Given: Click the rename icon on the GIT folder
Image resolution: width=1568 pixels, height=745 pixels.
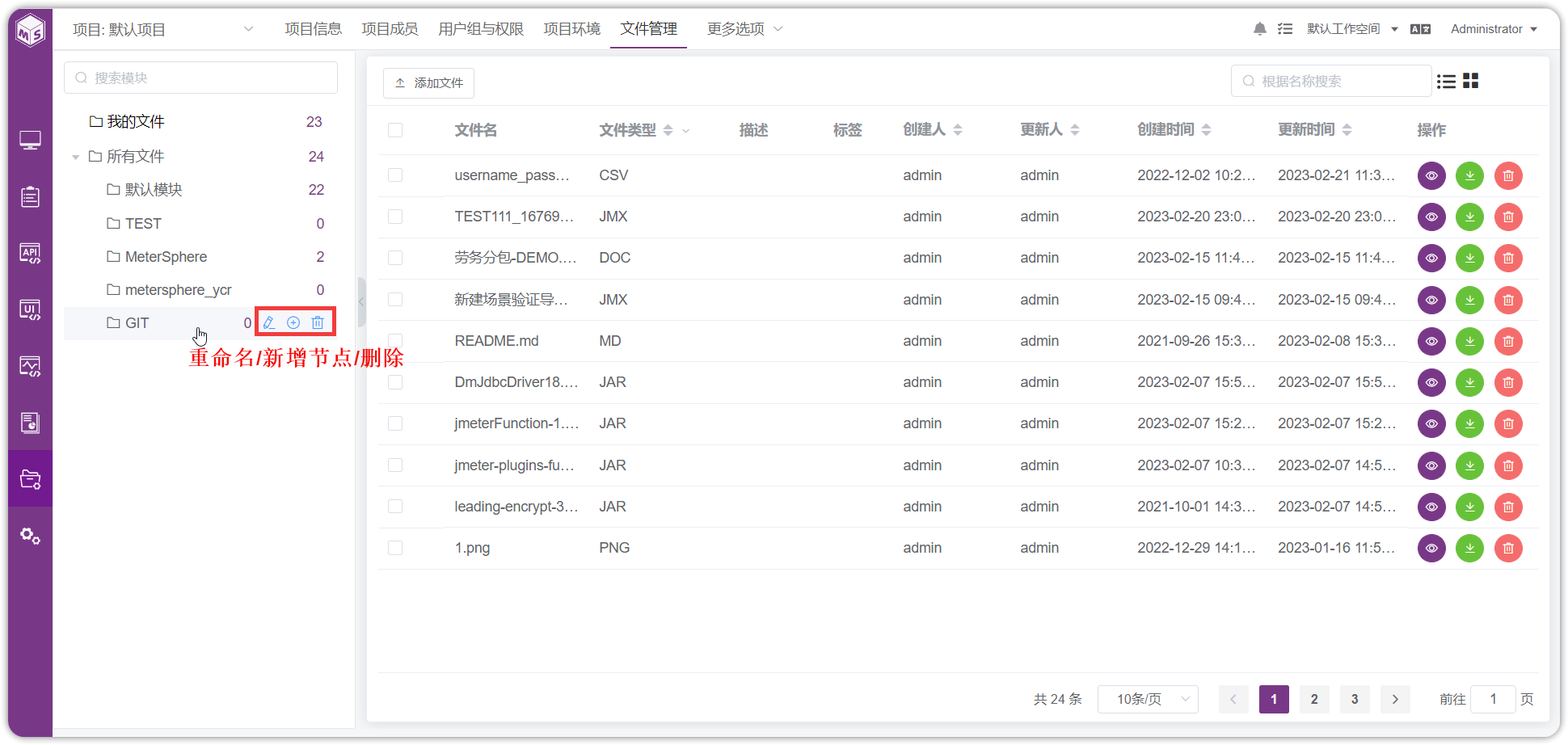Looking at the screenshot, I should click(269, 322).
